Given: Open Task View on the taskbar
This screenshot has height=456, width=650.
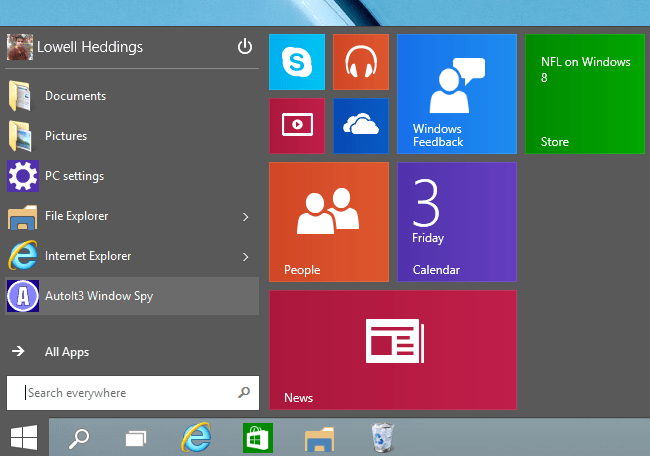Looking at the screenshot, I should click(136, 439).
